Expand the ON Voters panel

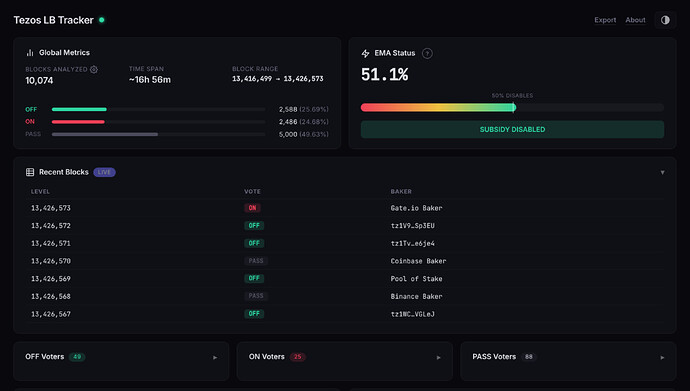click(x=439, y=358)
